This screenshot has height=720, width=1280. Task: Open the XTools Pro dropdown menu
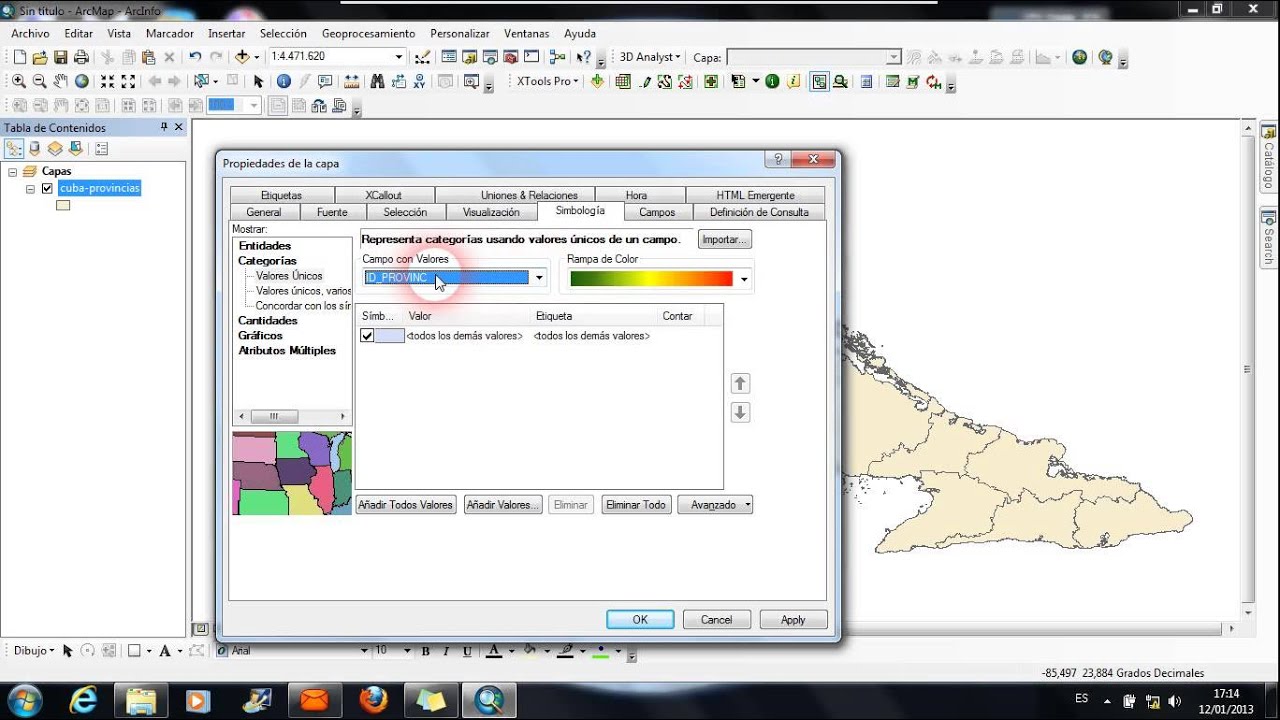click(547, 81)
